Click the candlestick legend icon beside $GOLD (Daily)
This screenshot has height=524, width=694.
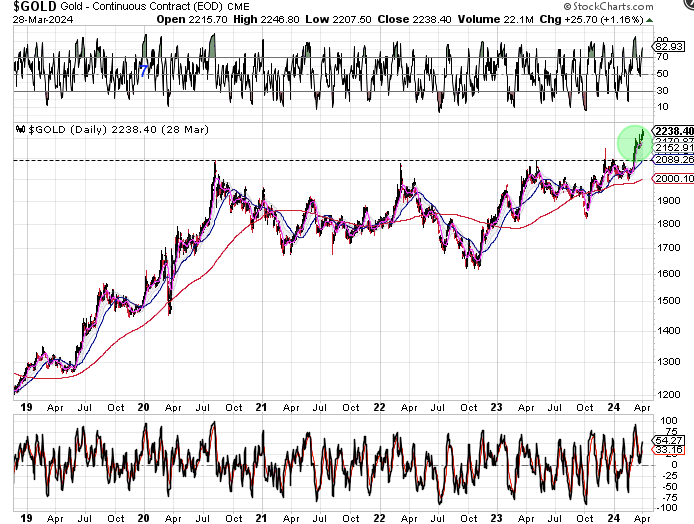pyautogui.click(x=18, y=130)
